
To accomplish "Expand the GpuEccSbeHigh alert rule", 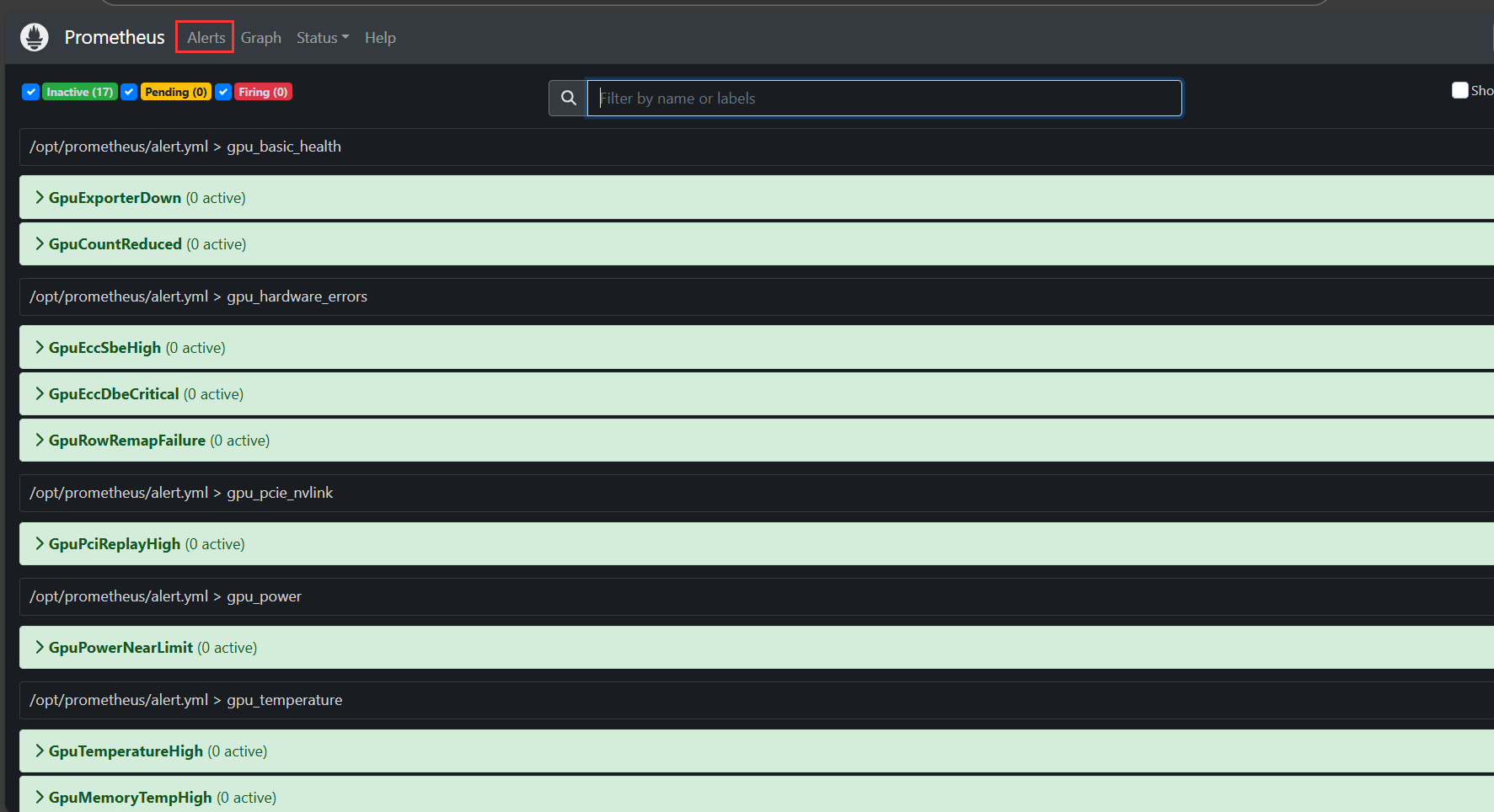I will pyautogui.click(x=104, y=348).
